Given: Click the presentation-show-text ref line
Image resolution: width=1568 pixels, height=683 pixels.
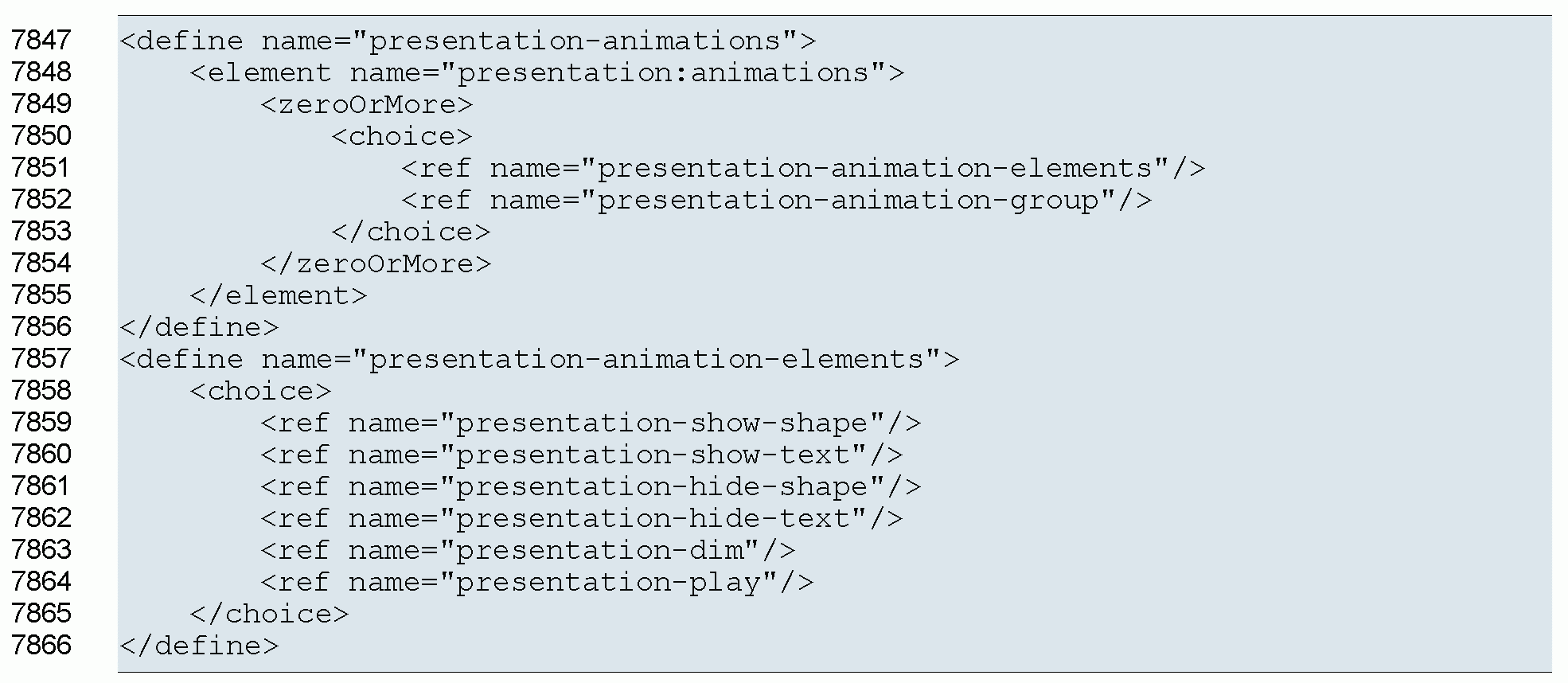Looking at the screenshot, I should [x=582, y=455].
